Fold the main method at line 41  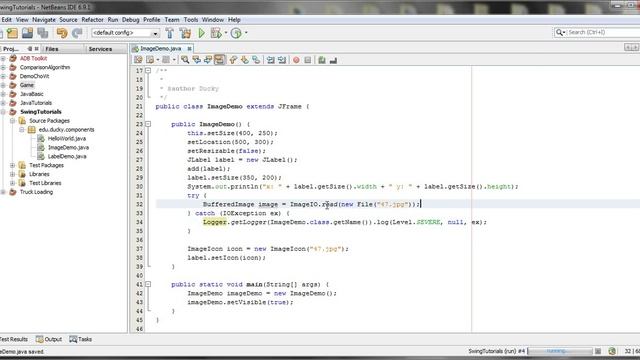click(148, 284)
